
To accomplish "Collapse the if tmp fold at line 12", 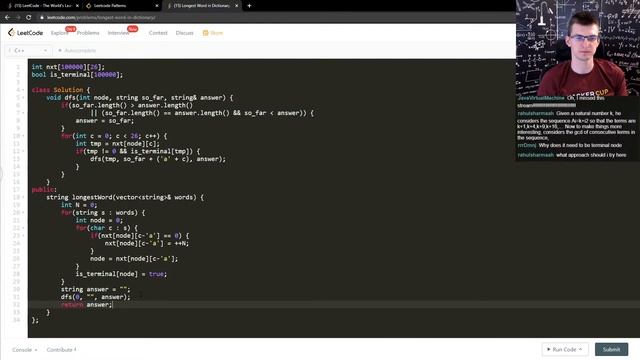I will [23, 151].
